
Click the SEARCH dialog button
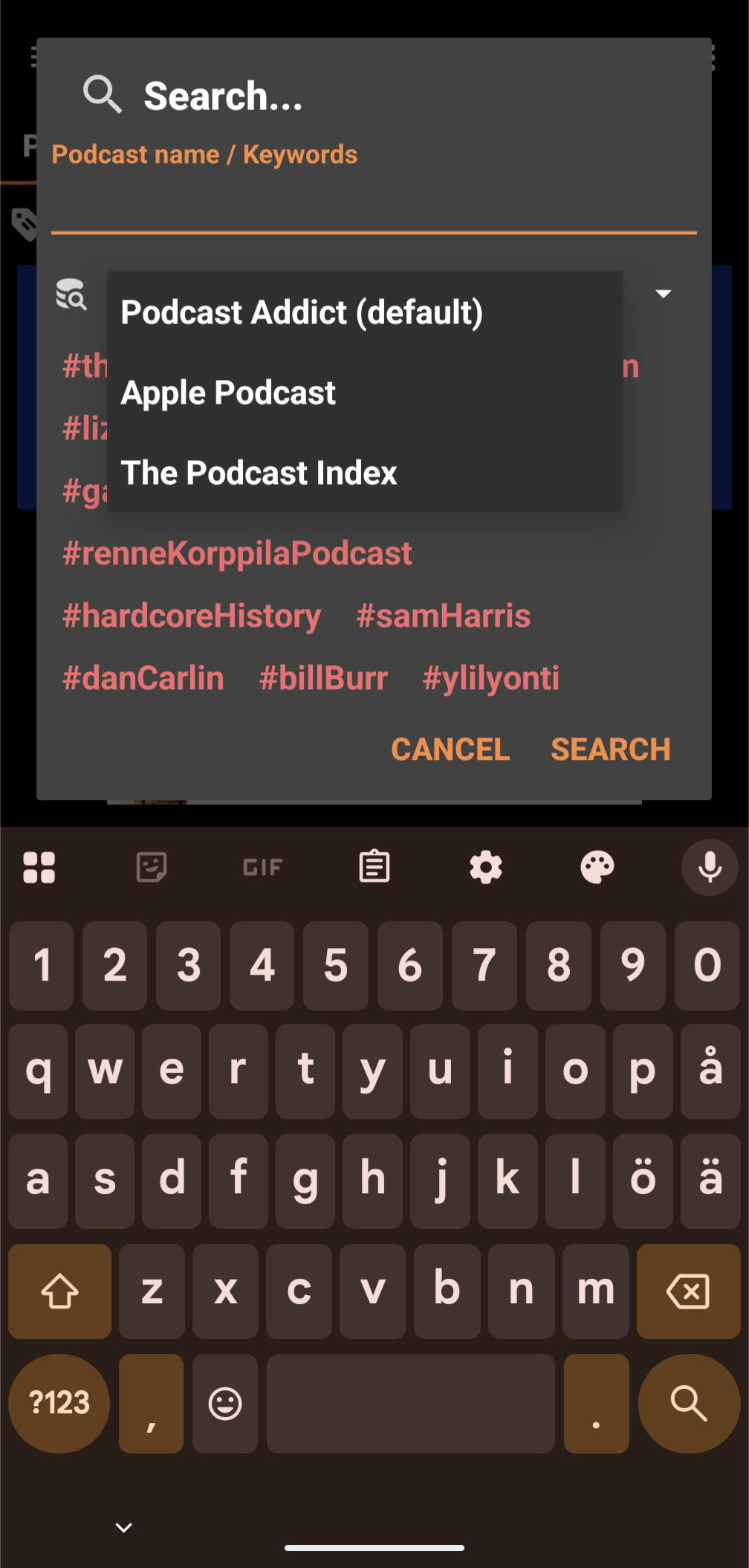pyautogui.click(x=611, y=749)
